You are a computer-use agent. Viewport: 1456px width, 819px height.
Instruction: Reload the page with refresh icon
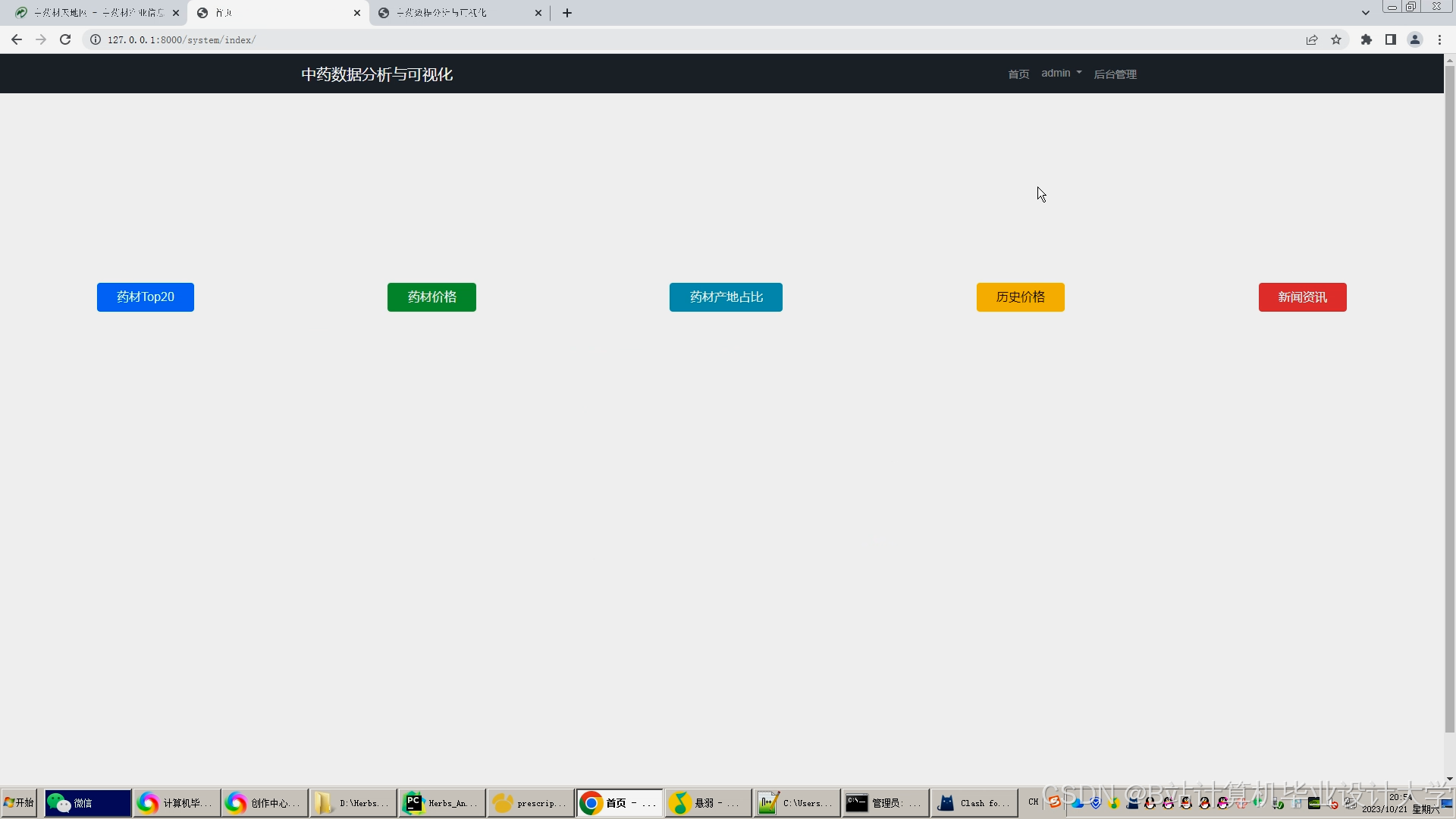(65, 39)
